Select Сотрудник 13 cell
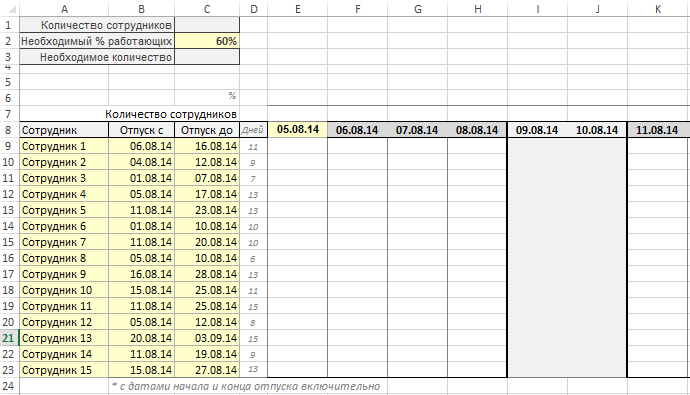Viewport: 690px width, 395px height. [64, 338]
